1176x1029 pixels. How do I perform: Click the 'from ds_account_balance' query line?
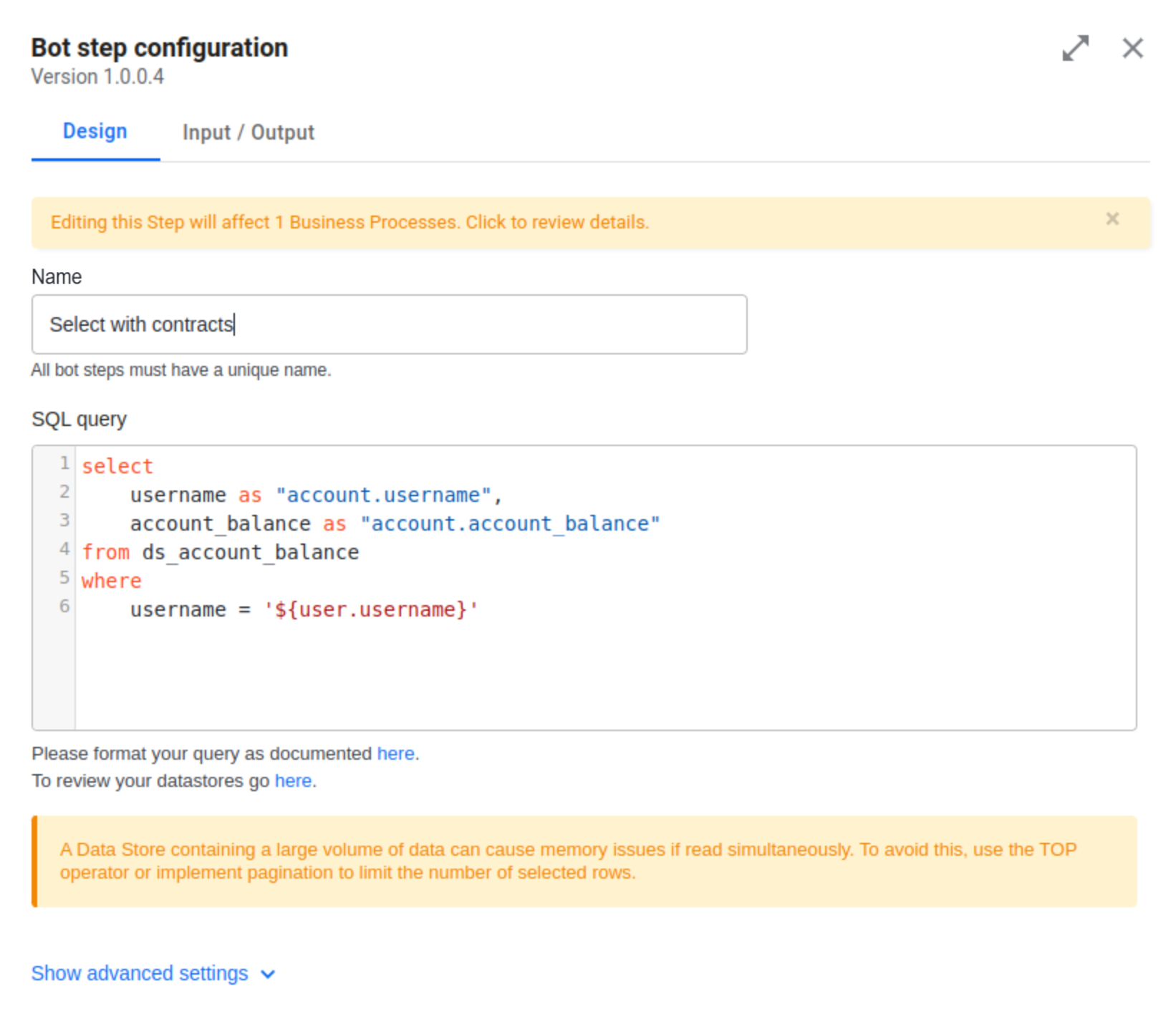tap(221, 553)
